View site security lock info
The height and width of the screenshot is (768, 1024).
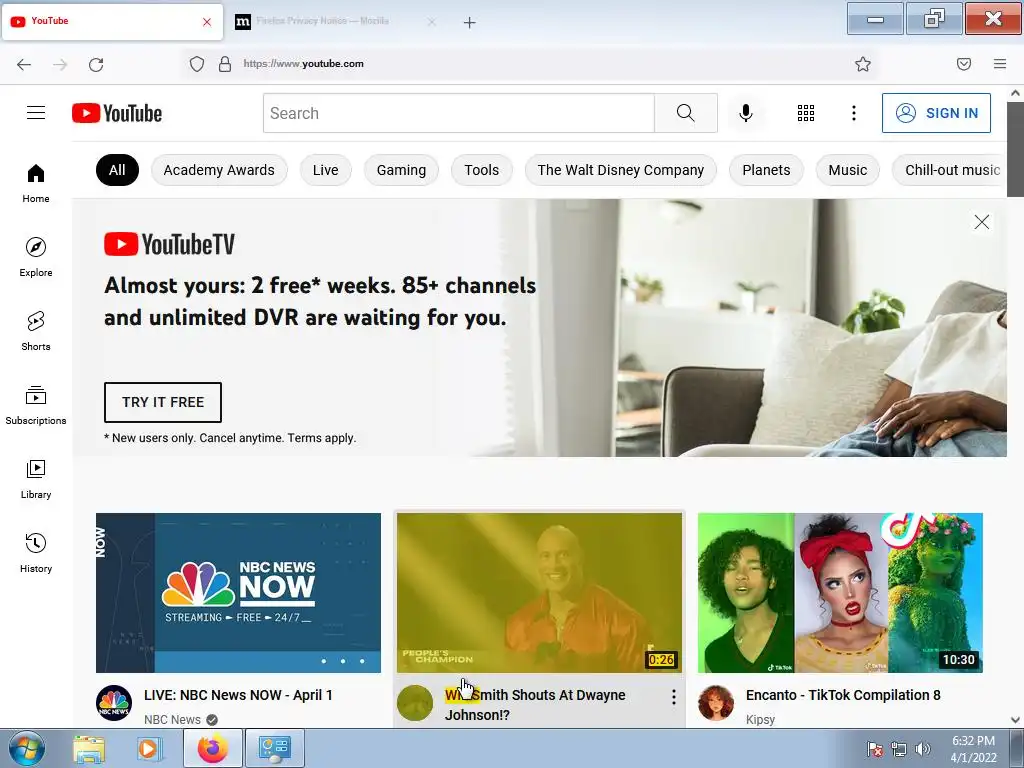[225, 64]
